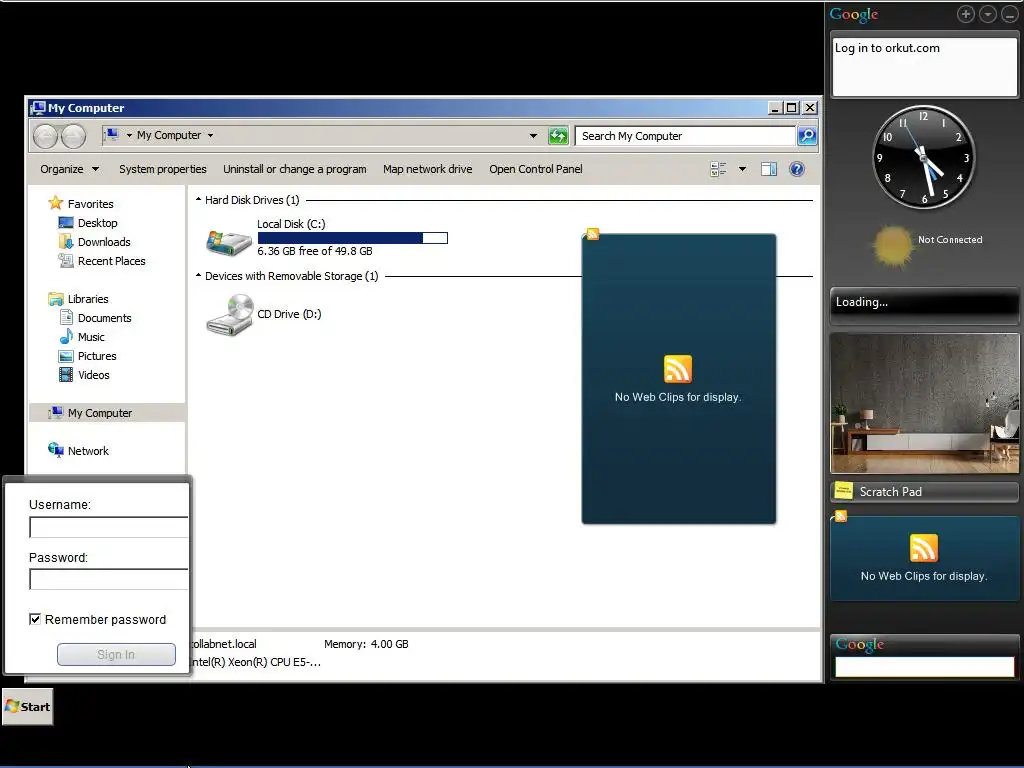Click Map network drive

coord(428,169)
